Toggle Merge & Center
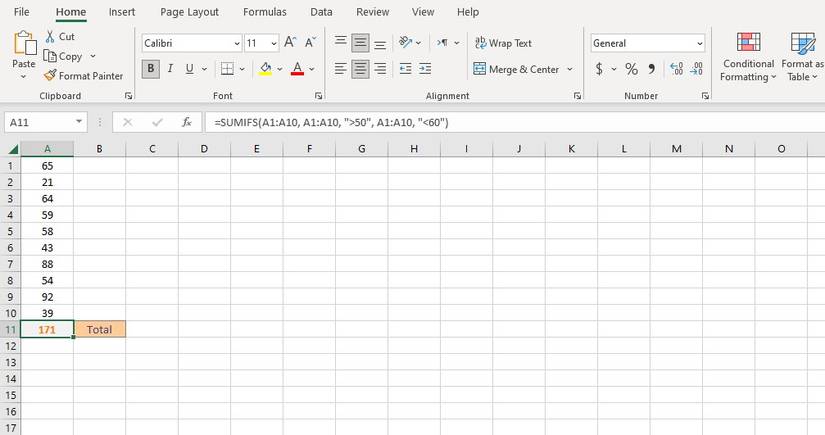Viewport: 825px width, 435px height. click(x=516, y=69)
